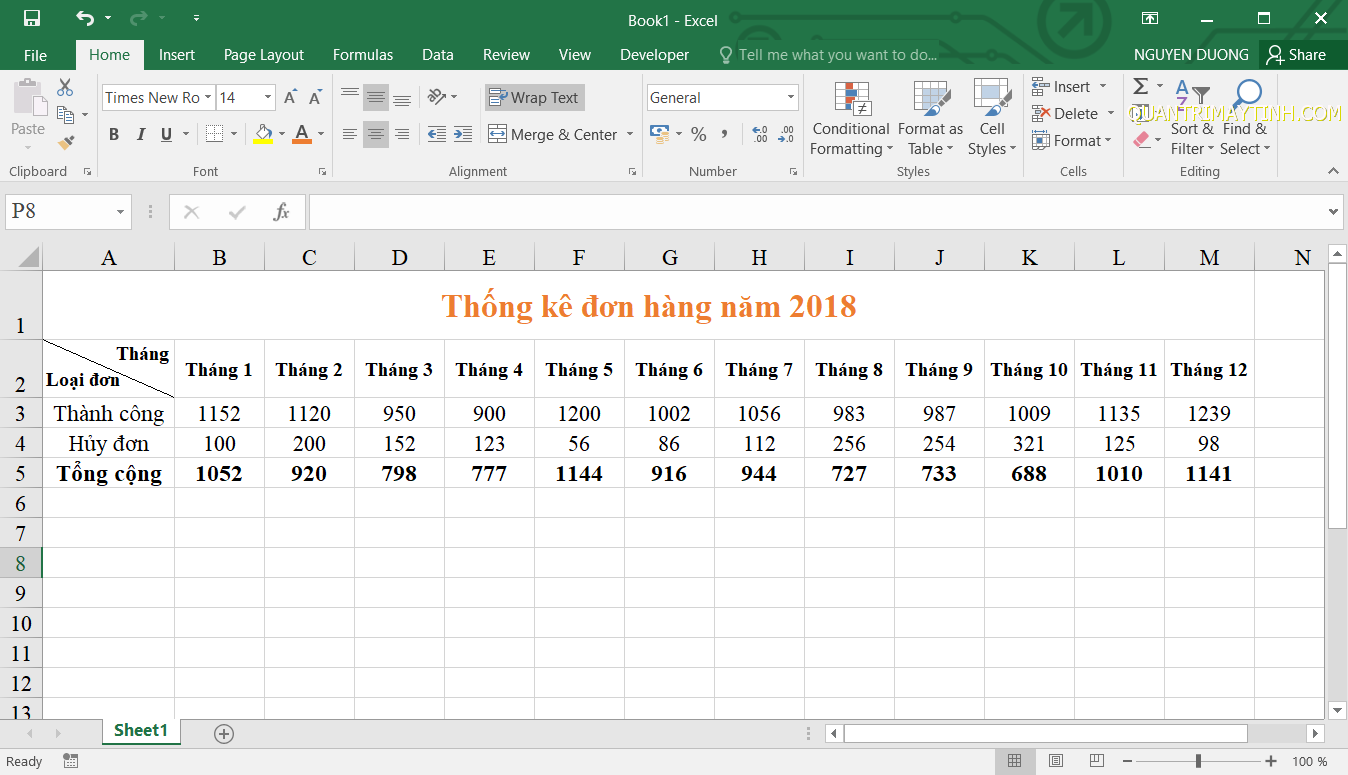Click the Insert cells button

tap(1070, 87)
